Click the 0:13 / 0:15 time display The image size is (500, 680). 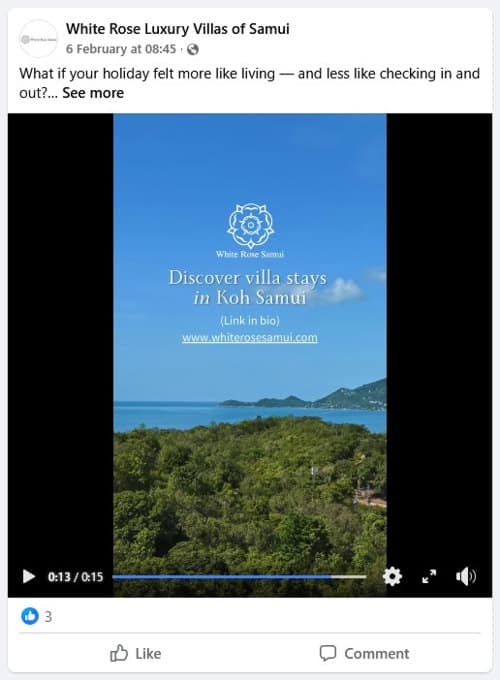coord(75,577)
